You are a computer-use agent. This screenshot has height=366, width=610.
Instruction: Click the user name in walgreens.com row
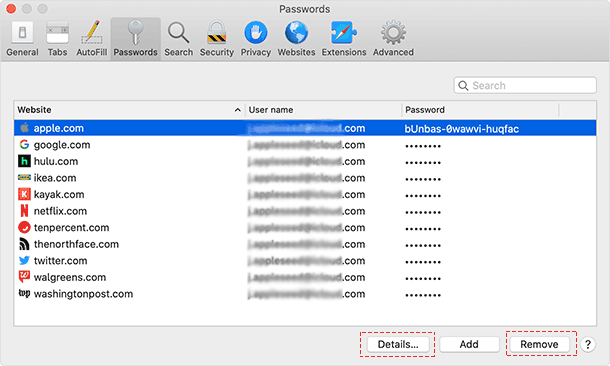307,277
